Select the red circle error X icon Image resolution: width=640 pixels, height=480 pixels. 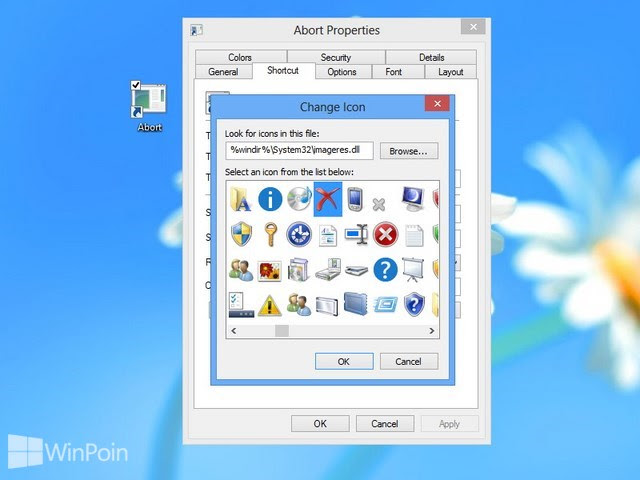385,234
